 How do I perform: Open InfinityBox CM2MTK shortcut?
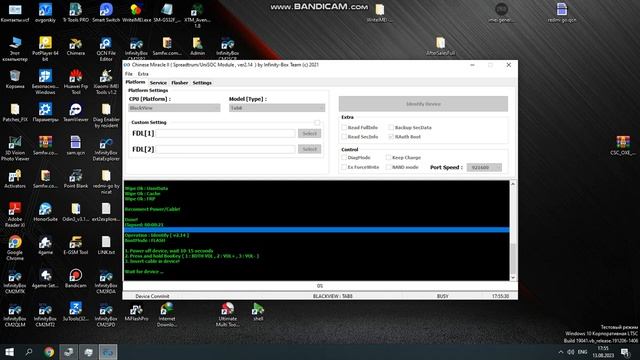(15, 281)
